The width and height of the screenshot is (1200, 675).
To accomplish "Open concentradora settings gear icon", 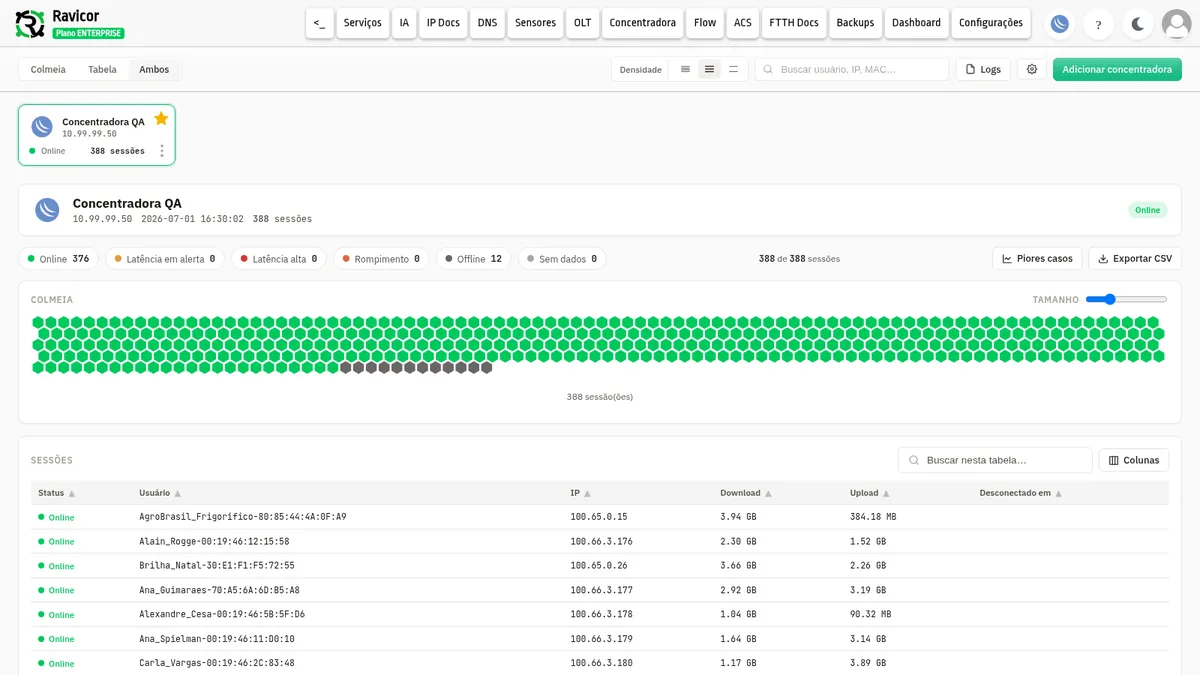I will [x=1032, y=69].
